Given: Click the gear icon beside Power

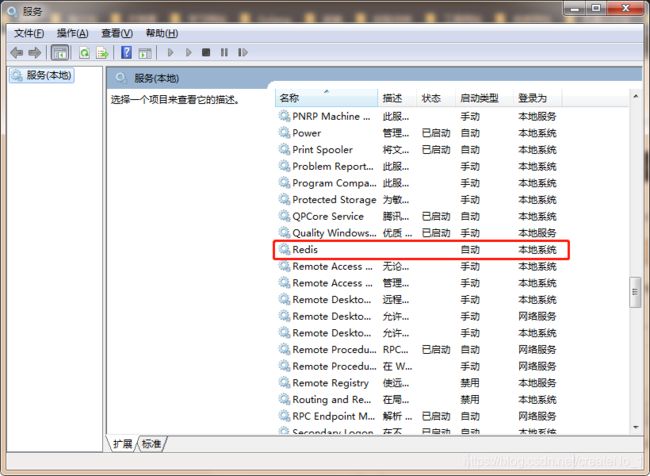Looking at the screenshot, I should (284, 133).
